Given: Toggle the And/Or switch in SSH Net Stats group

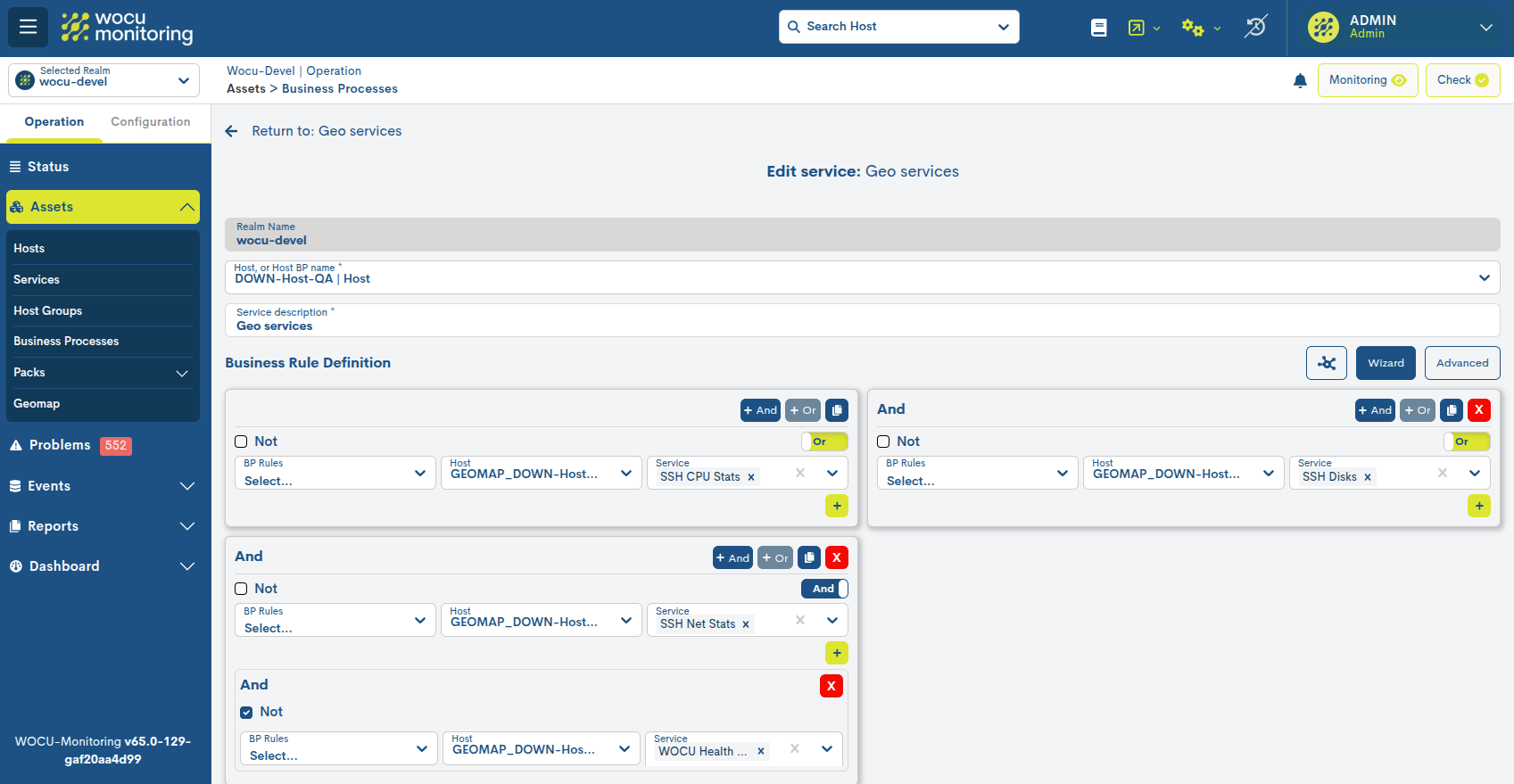Looking at the screenshot, I should tap(824, 589).
